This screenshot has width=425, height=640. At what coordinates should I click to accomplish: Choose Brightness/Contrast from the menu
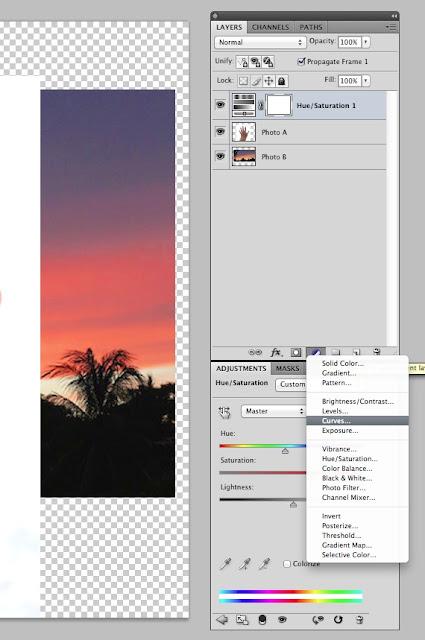[357, 401]
